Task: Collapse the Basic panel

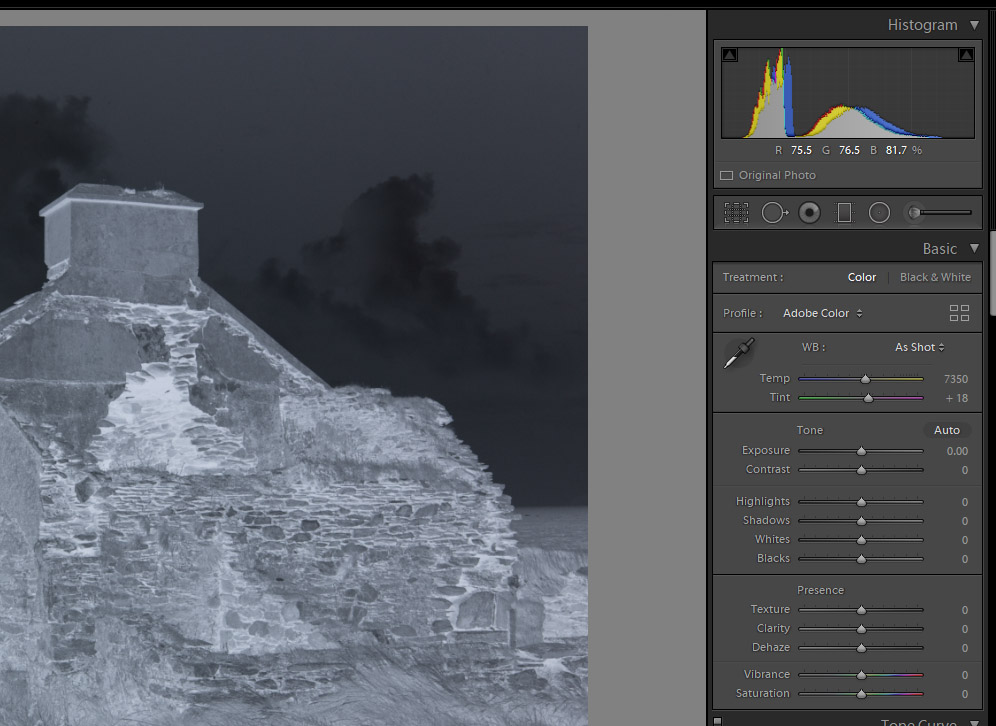Action: tap(975, 249)
